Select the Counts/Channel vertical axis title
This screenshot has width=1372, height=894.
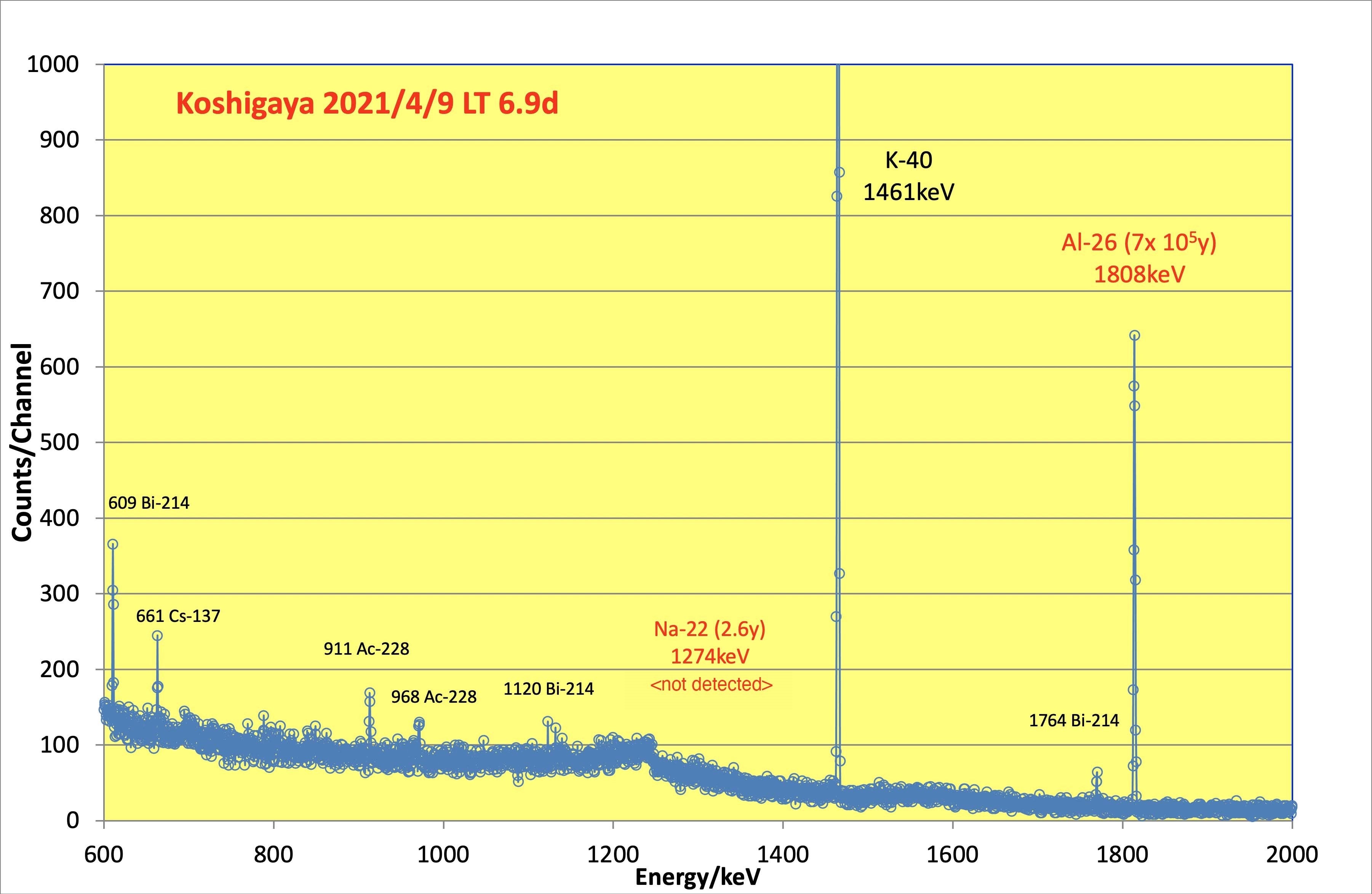pos(22,442)
